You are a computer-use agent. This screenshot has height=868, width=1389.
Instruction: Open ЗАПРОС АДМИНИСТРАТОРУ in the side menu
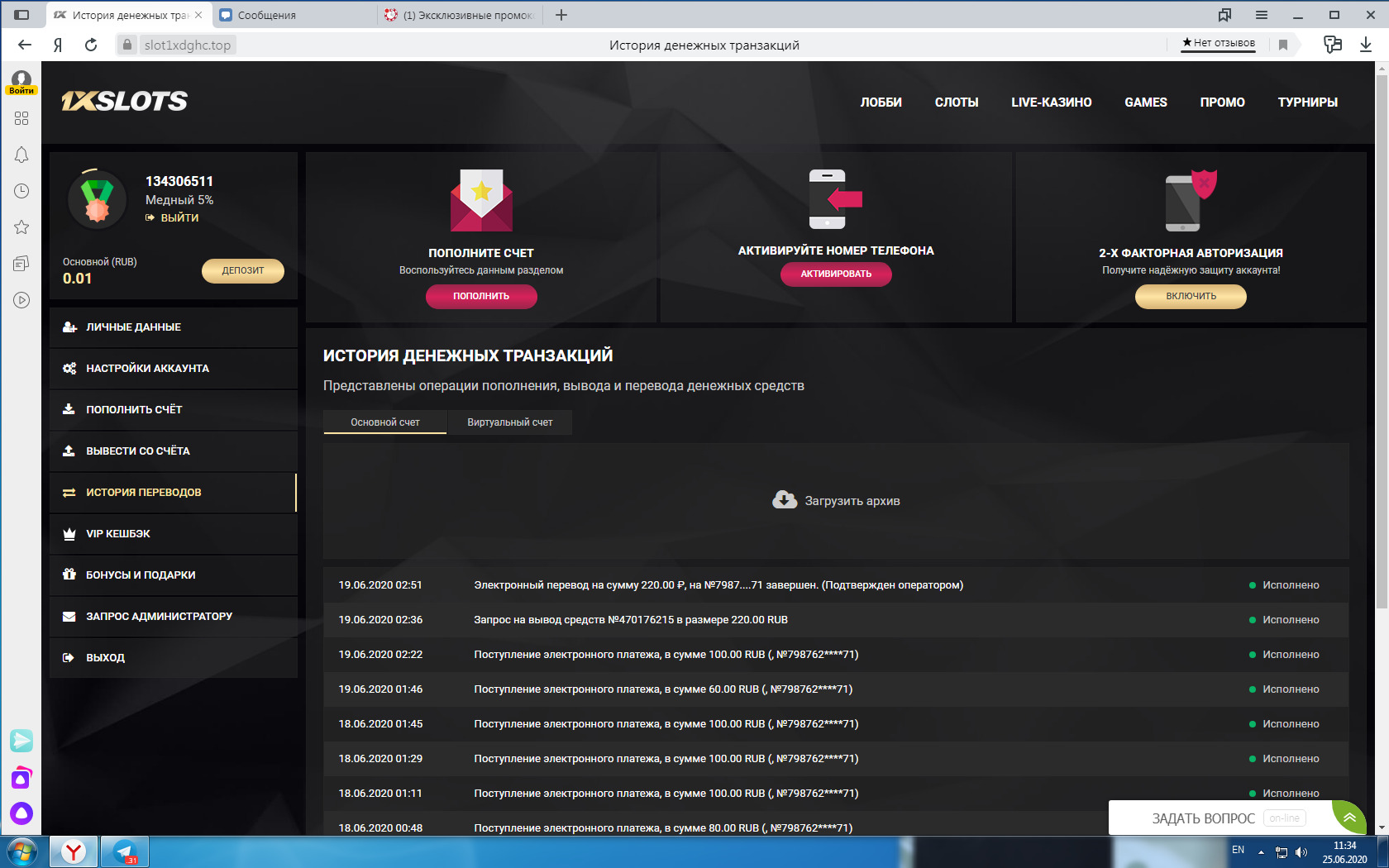click(174, 617)
